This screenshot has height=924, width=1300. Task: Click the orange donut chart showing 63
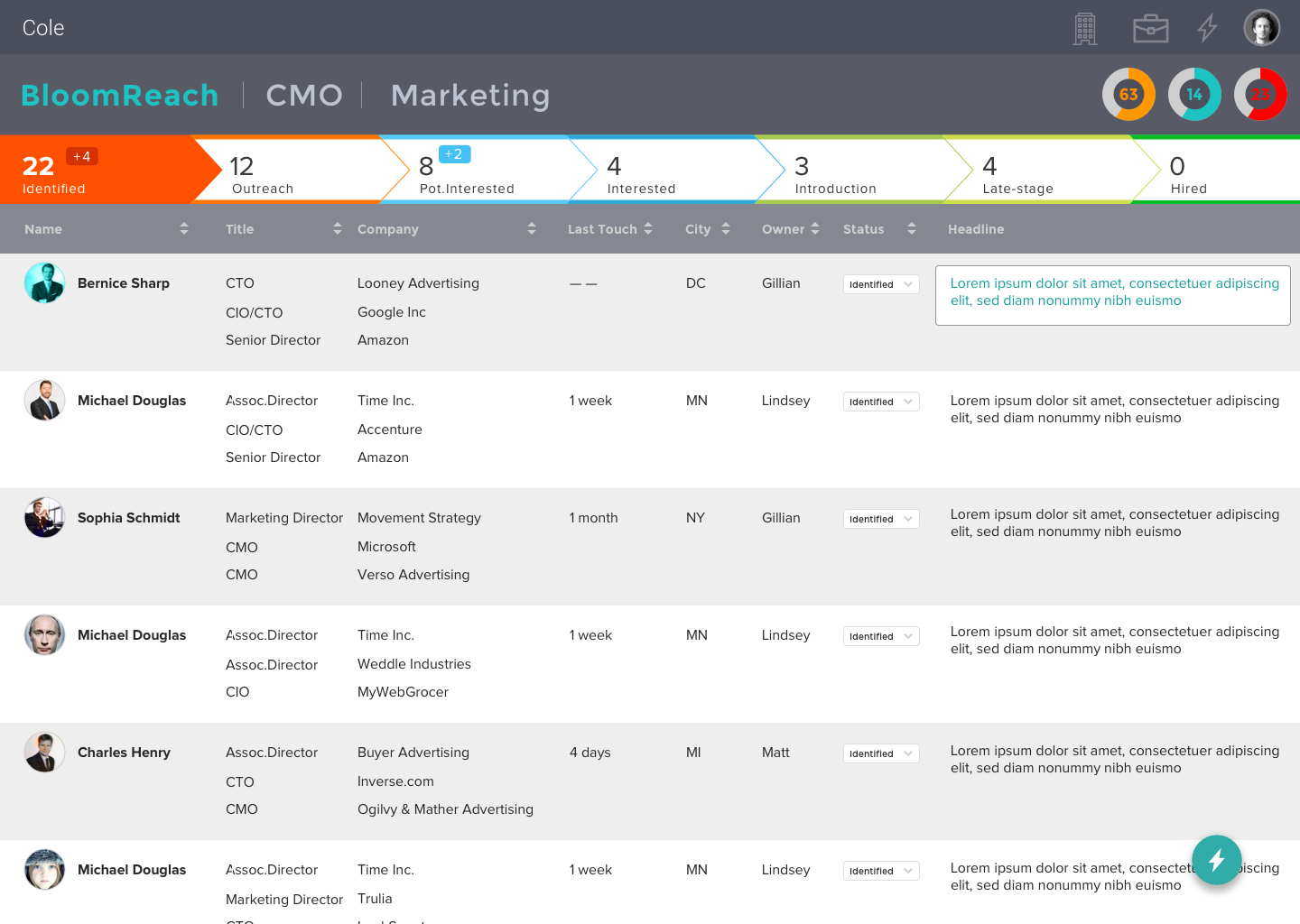1128,94
